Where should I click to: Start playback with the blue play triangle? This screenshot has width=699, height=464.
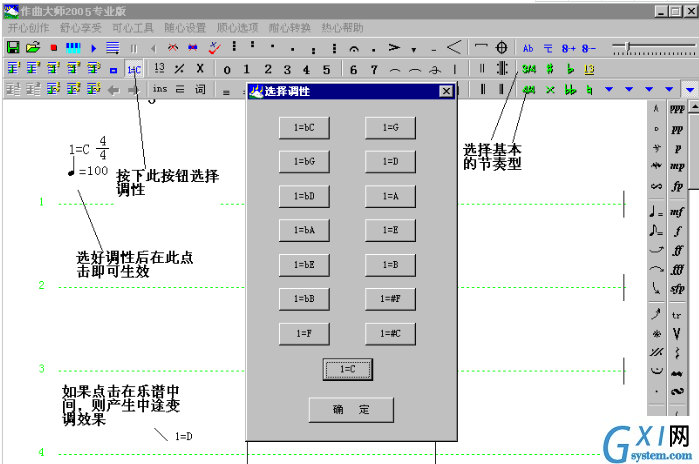94,48
